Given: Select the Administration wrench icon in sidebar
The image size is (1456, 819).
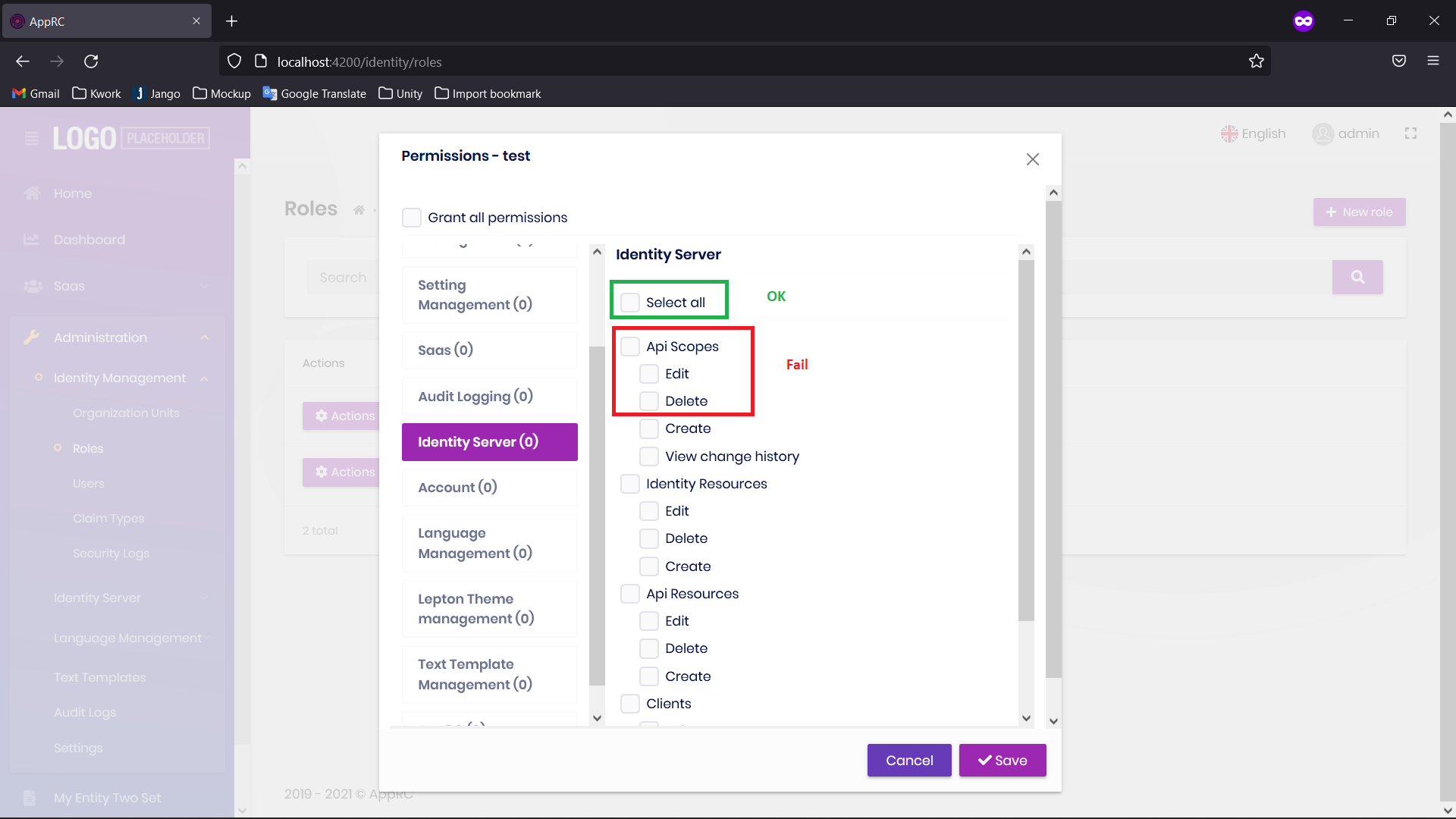Looking at the screenshot, I should (32, 337).
